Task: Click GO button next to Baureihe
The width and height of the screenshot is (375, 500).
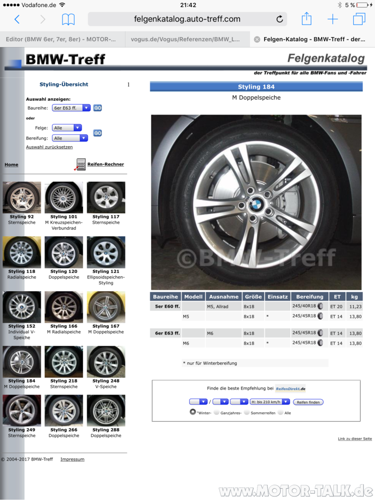Action: tap(97, 108)
